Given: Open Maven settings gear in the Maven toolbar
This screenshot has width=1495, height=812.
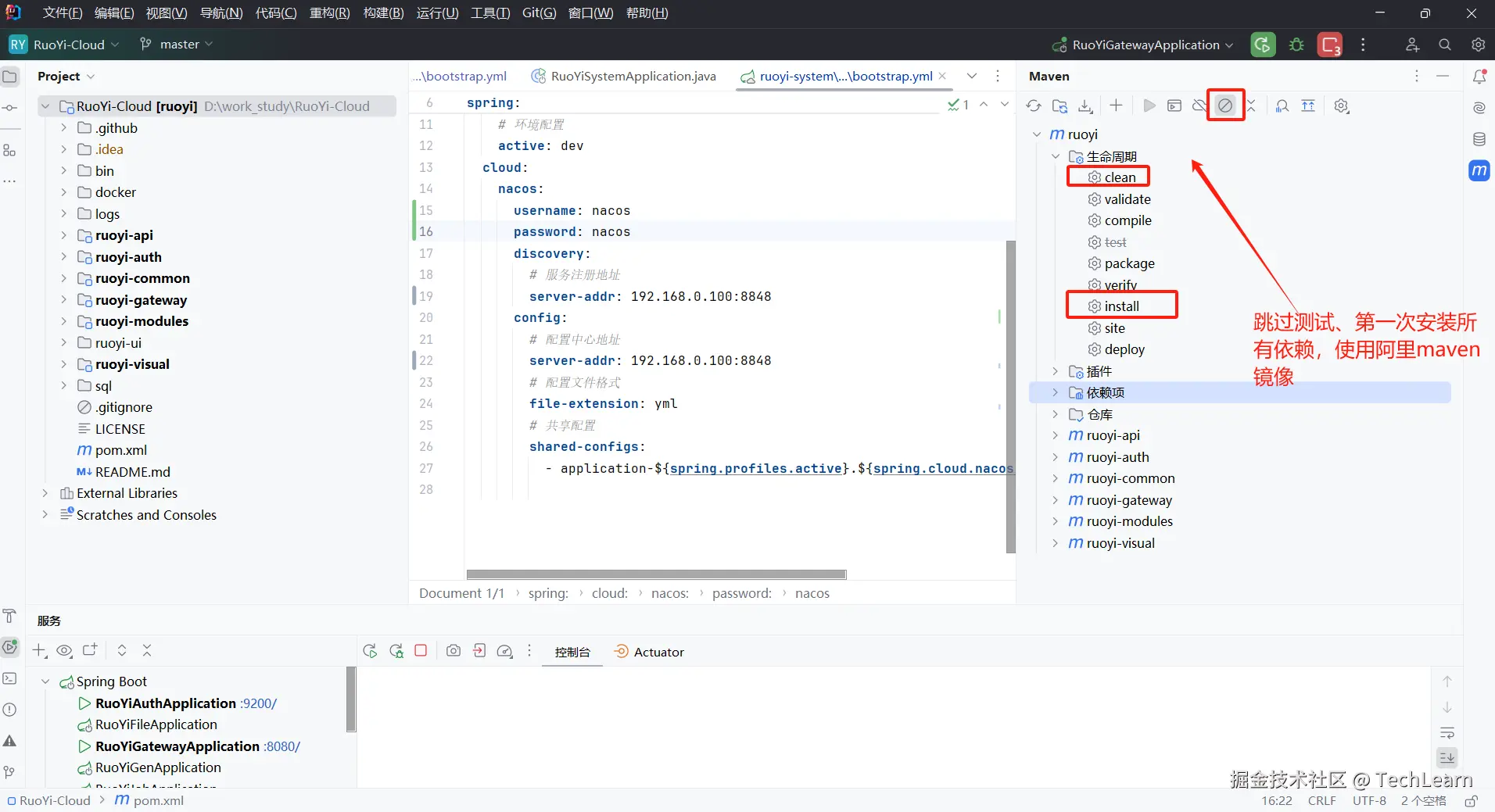Looking at the screenshot, I should click(x=1342, y=106).
